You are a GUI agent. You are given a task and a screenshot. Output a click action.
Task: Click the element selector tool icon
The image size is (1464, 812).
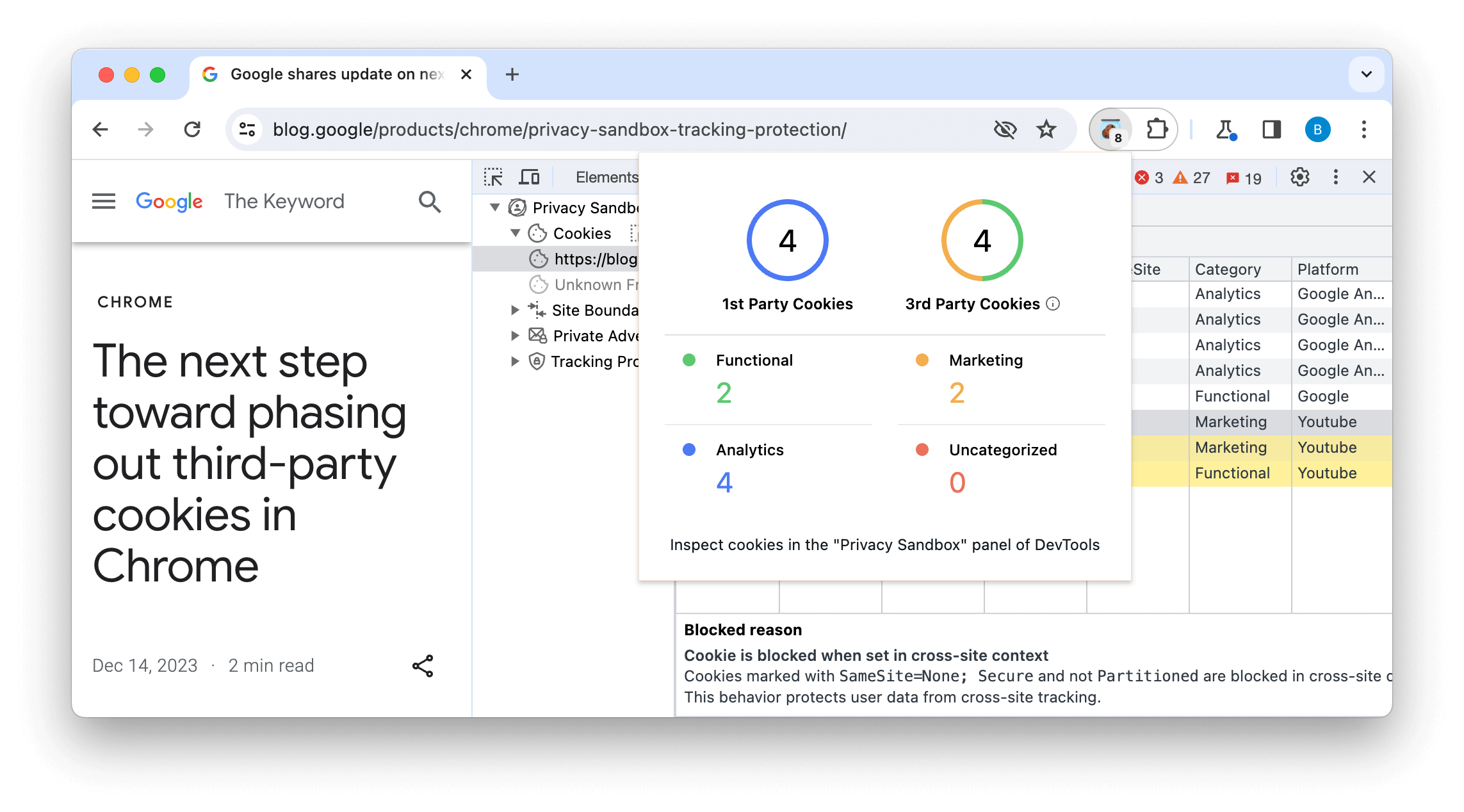[495, 176]
